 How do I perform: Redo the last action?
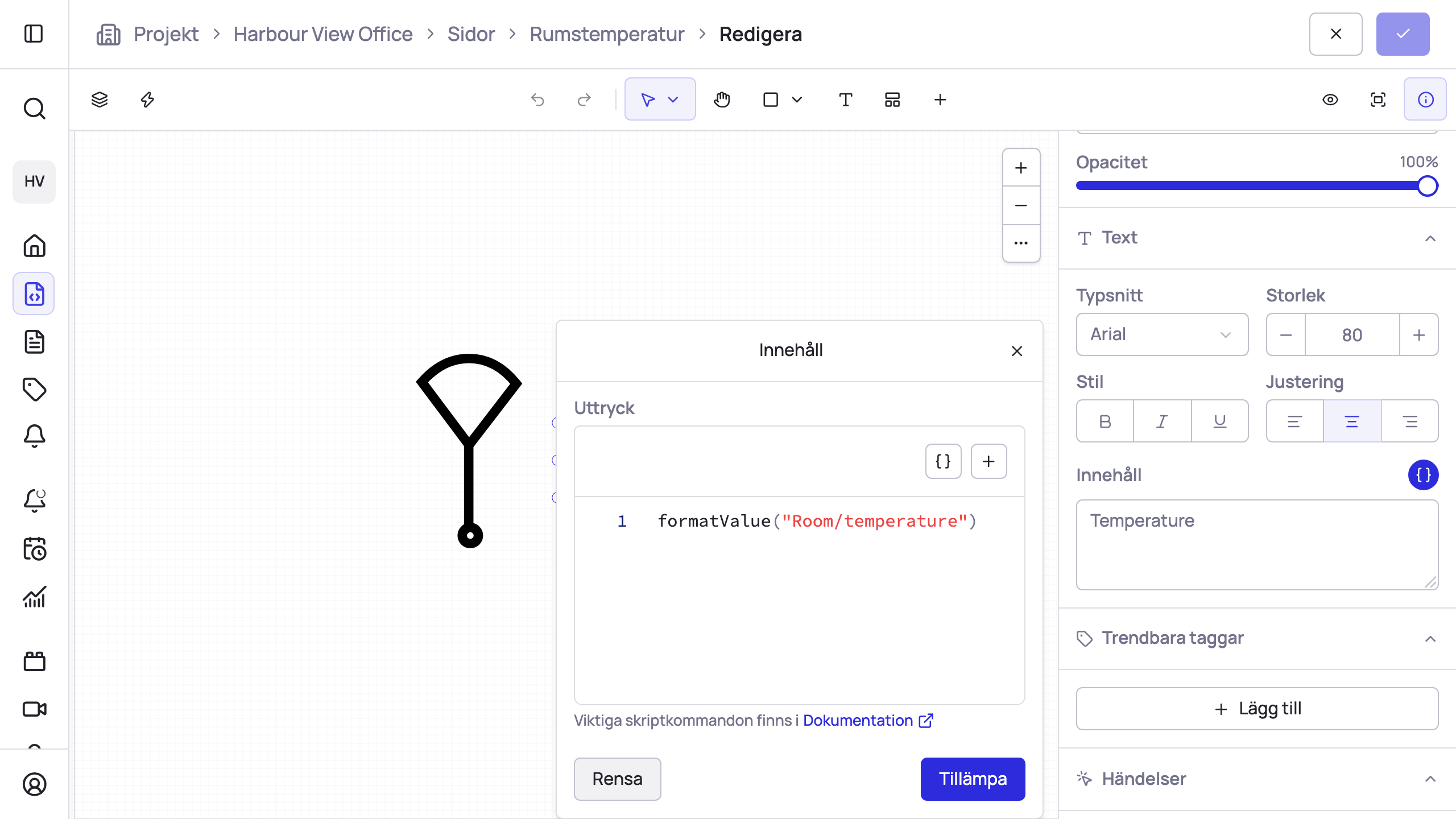(x=584, y=100)
